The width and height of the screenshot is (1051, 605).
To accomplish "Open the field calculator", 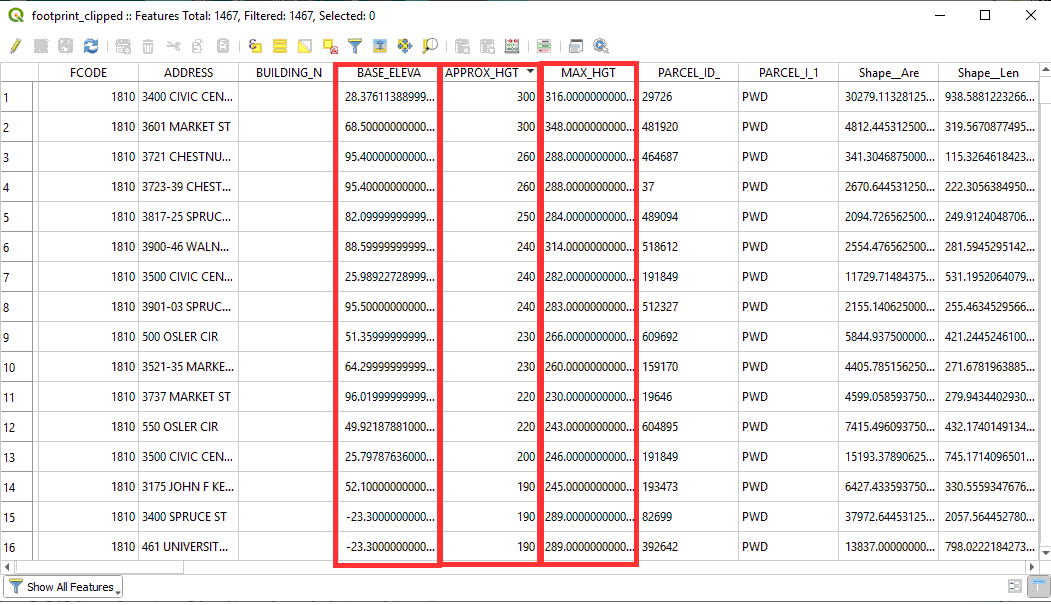I will pos(512,46).
